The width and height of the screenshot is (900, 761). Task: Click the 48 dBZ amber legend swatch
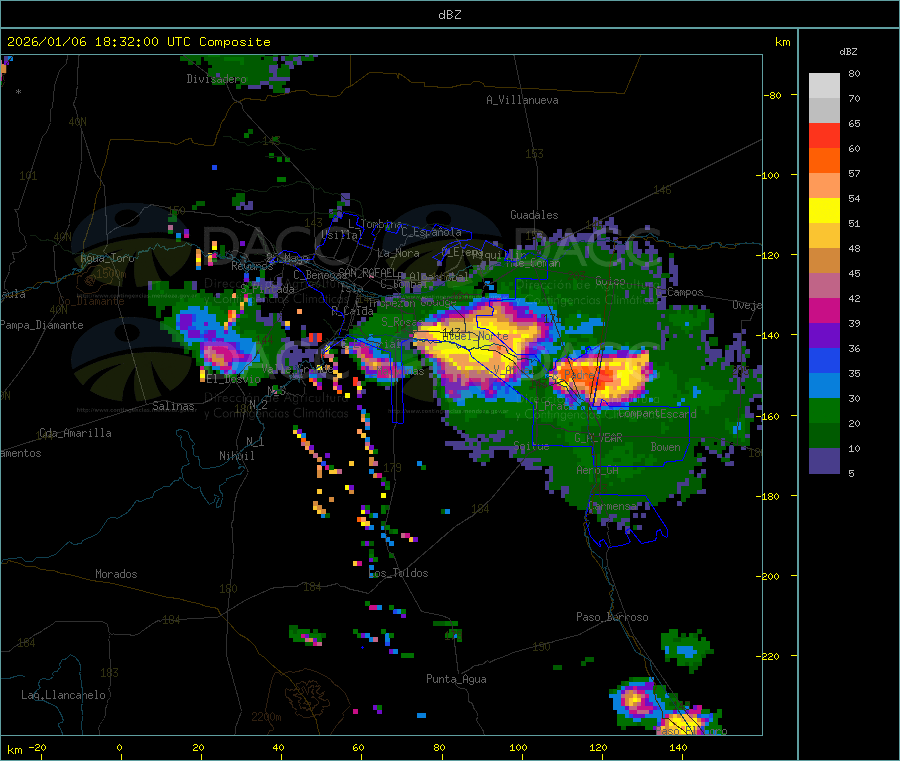coord(824,235)
